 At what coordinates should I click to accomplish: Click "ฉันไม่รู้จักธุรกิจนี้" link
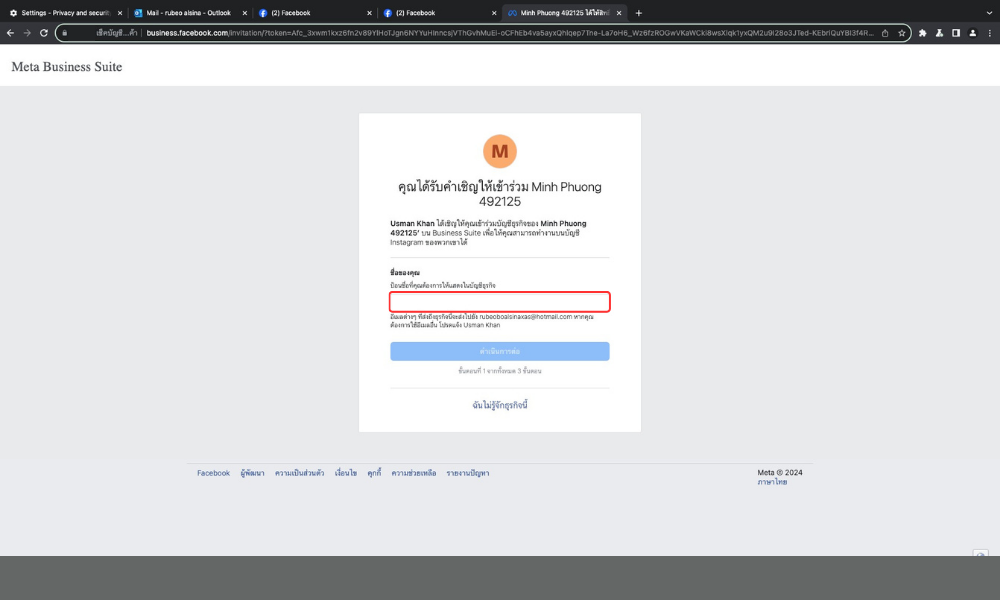point(499,405)
